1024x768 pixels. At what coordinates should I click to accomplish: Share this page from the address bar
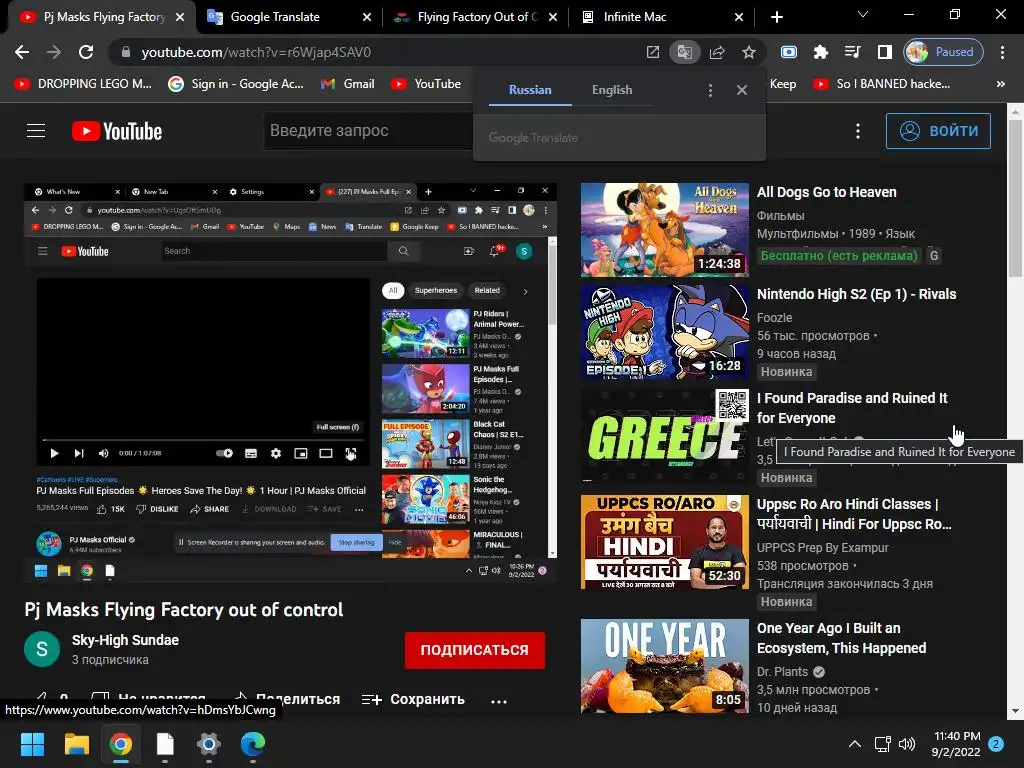click(x=717, y=52)
